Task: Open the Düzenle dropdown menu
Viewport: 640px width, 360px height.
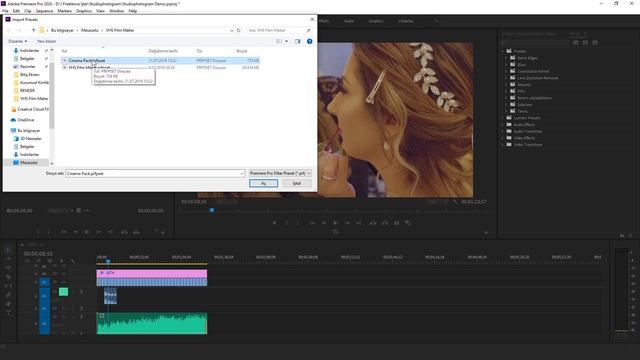Action: pos(18,41)
